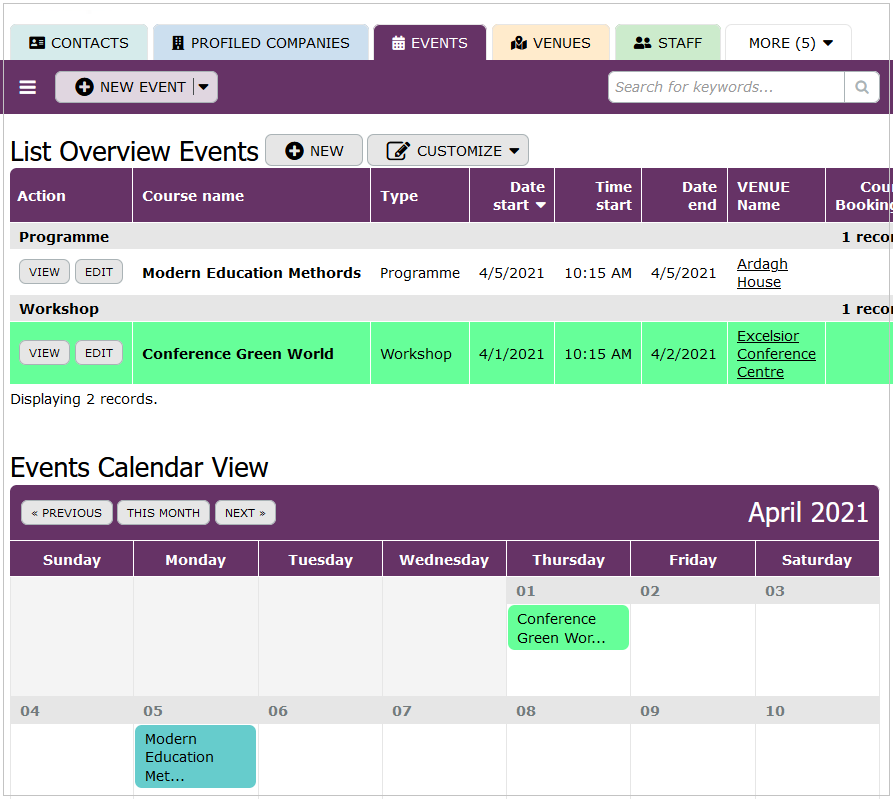
Task: Click the plus icon on New Event
Action: click(85, 87)
